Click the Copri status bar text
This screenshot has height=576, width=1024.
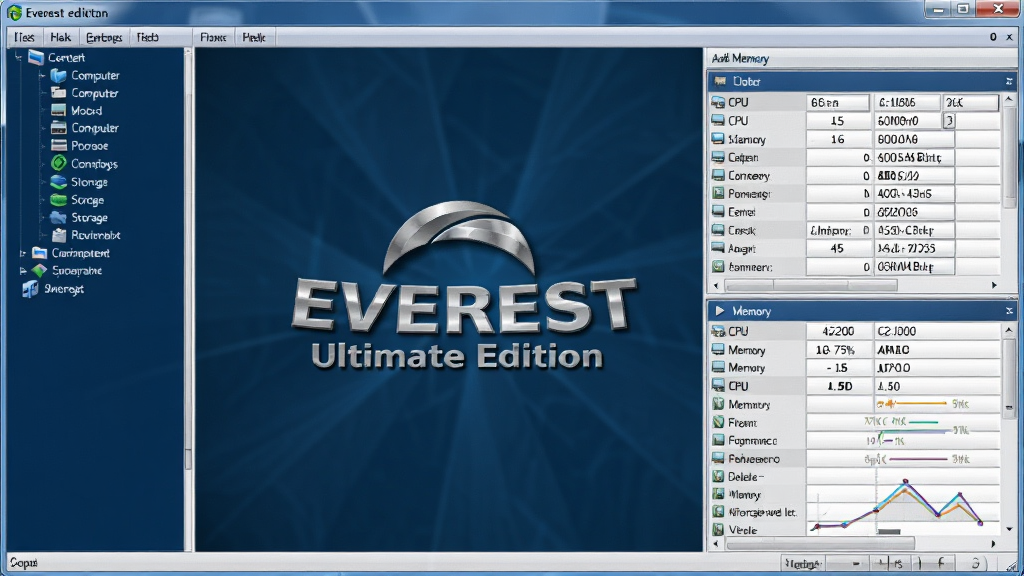(x=24, y=563)
